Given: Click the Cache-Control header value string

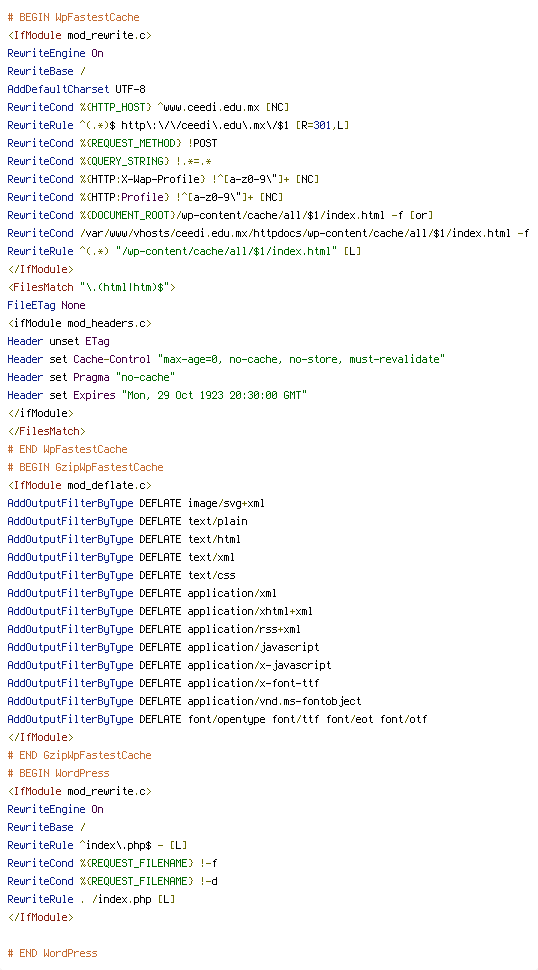Looking at the screenshot, I should [x=301, y=359].
